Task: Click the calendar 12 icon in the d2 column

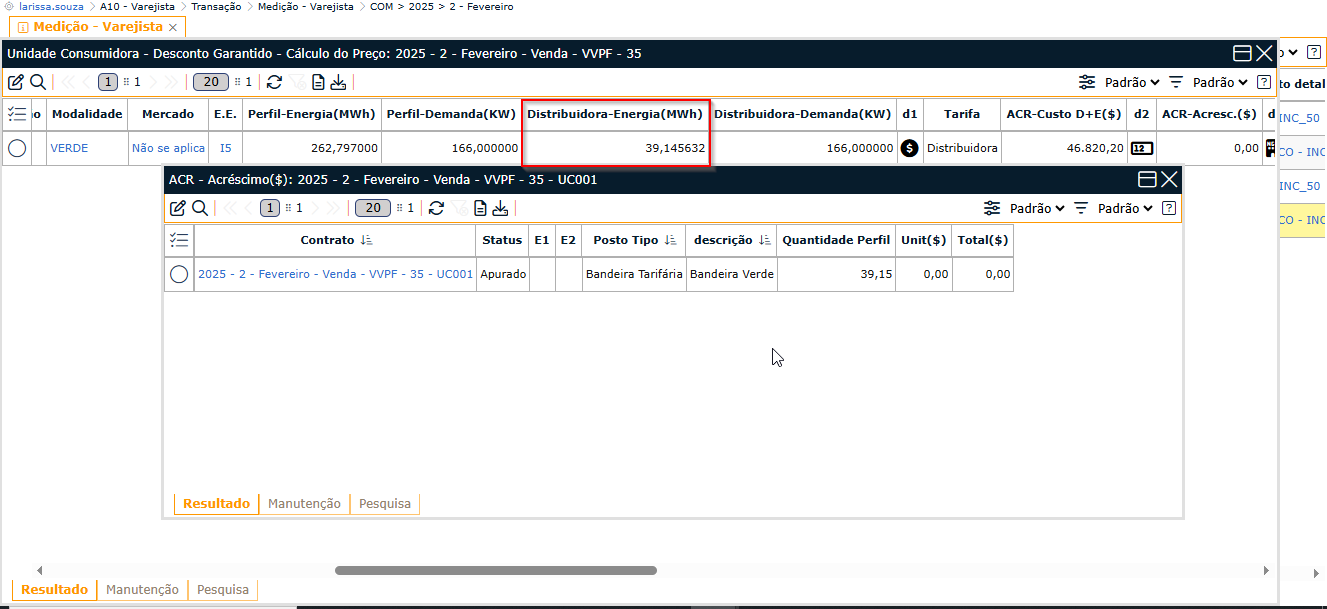Action: point(1141,148)
